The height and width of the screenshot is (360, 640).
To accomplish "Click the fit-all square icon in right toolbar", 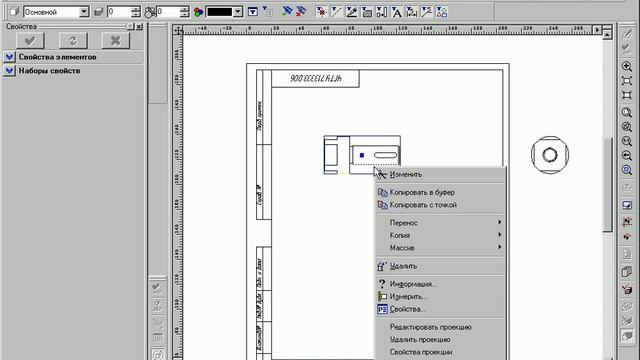I will pos(627,95).
